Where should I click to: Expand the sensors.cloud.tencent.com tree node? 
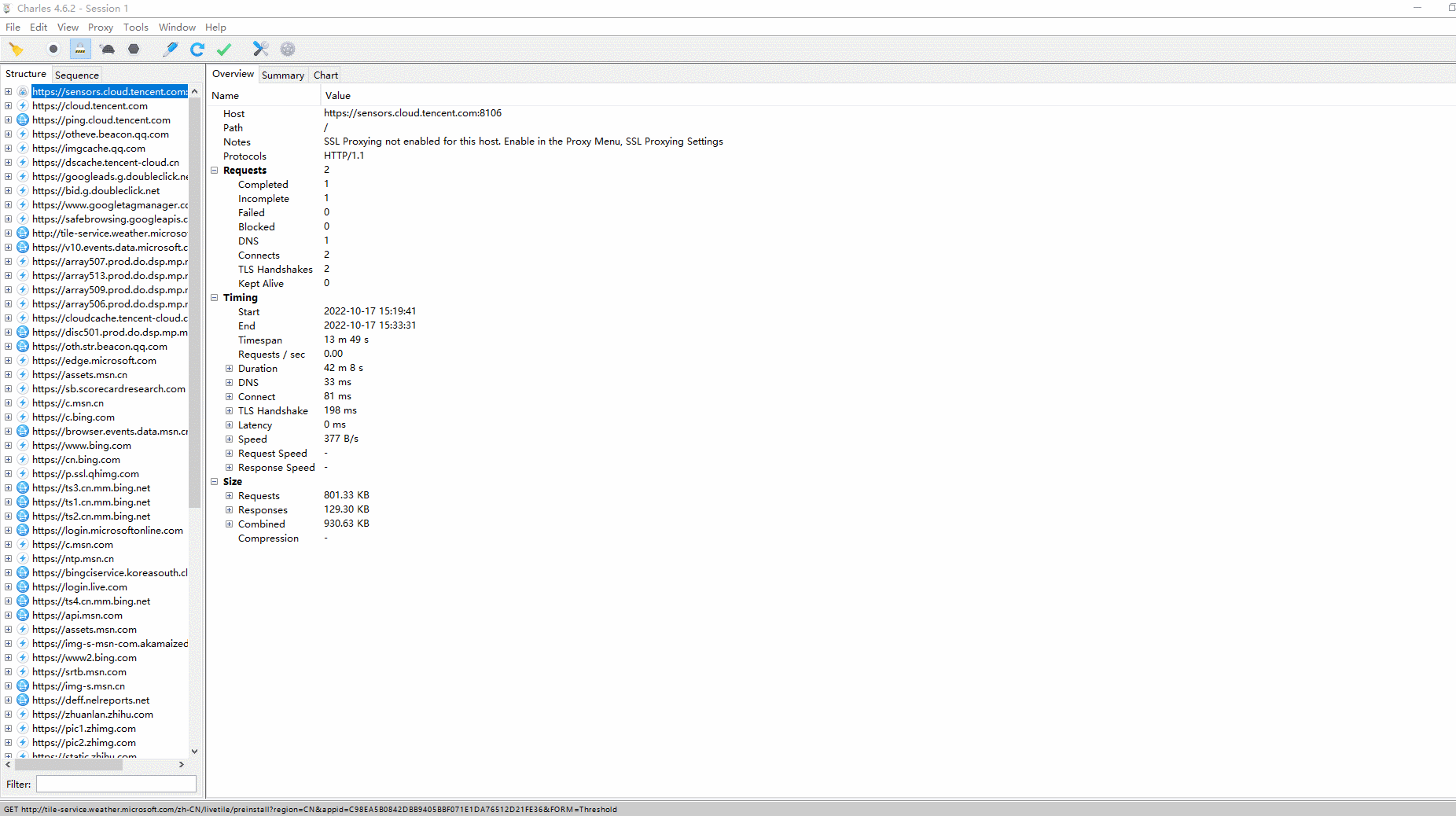[x=8, y=92]
